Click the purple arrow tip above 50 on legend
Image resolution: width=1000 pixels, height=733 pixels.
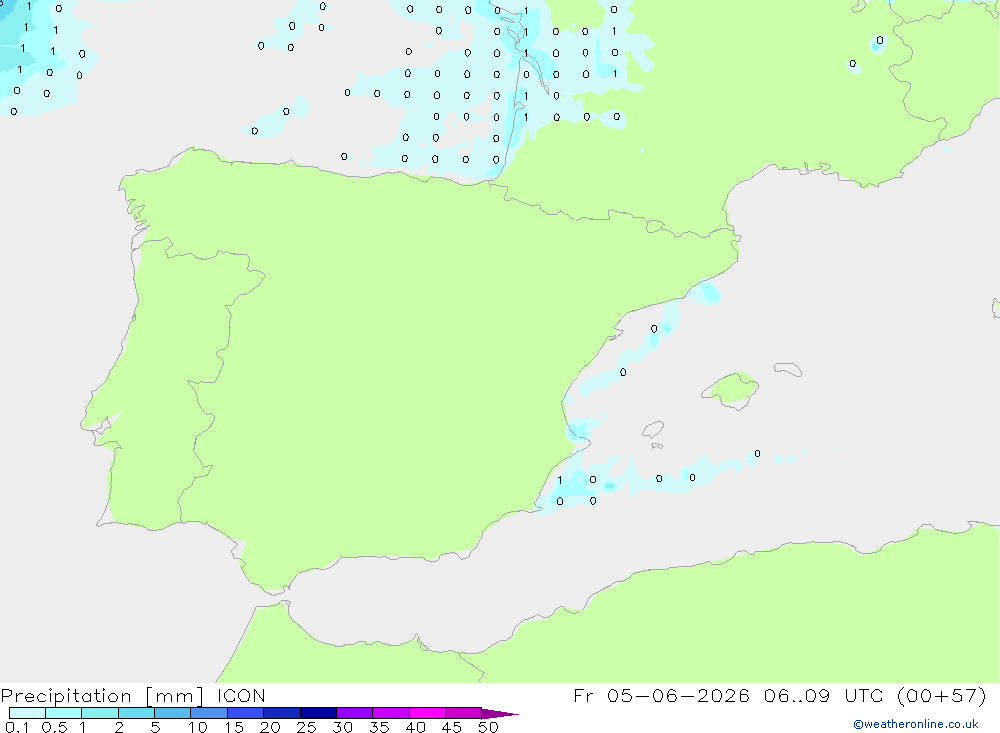point(500,713)
